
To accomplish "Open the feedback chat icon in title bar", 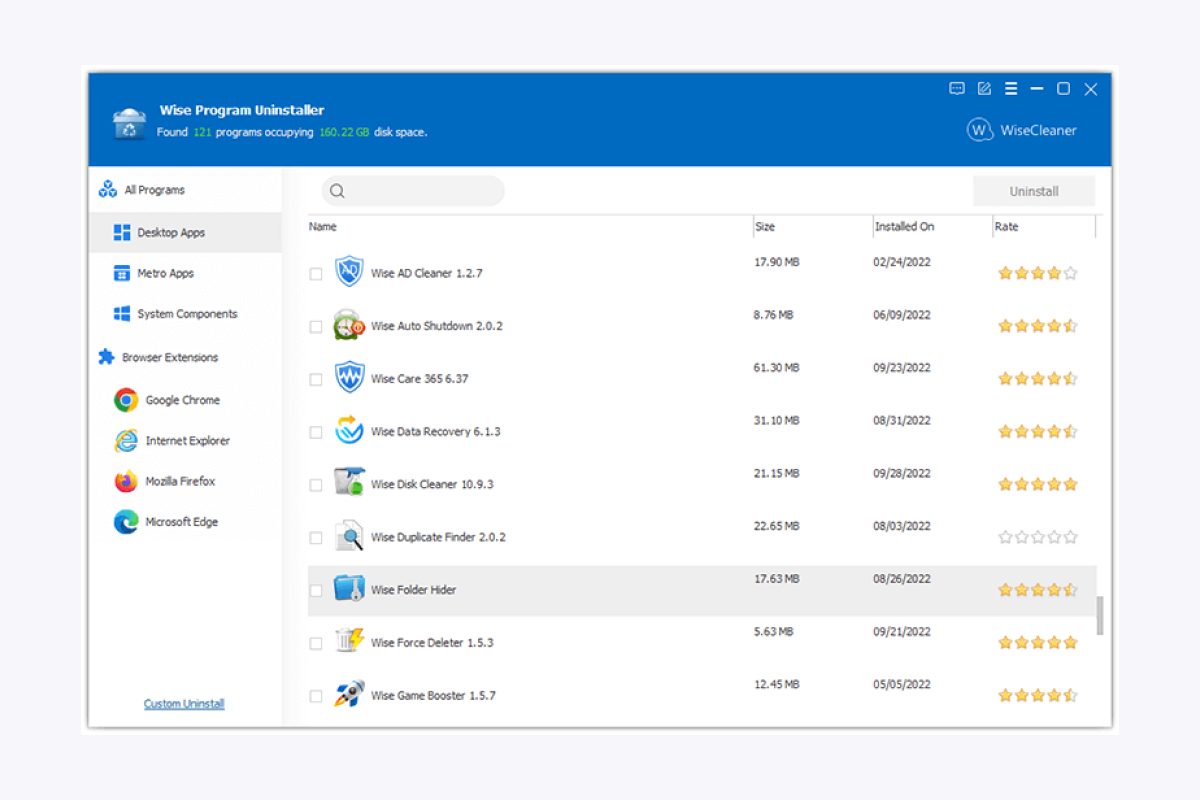I will coord(957,88).
